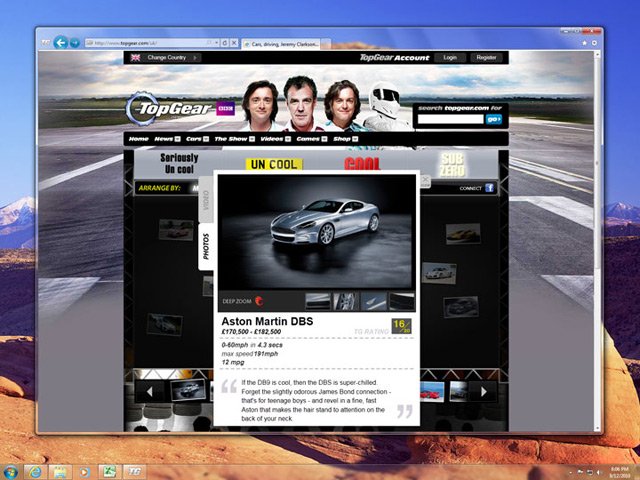Image resolution: width=640 pixels, height=480 pixels.
Task: Click the Facebook connect icon
Action: click(x=489, y=188)
